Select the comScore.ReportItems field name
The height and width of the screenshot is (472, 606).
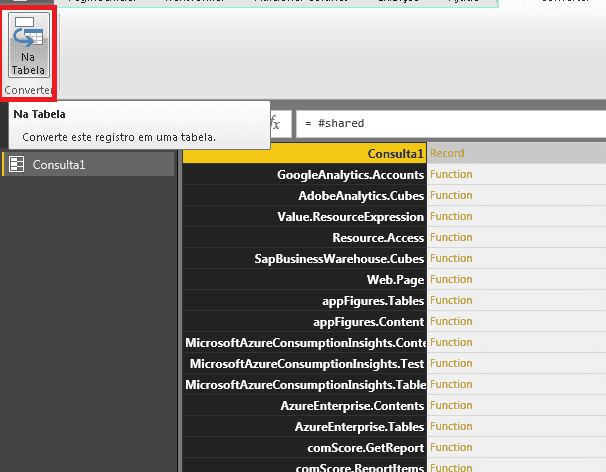click(305, 465)
